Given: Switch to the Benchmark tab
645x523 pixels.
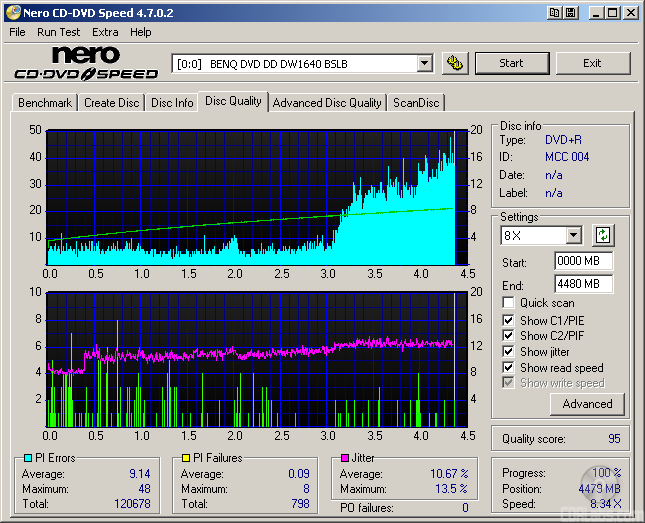Looking at the screenshot, I should pyautogui.click(x=45, y=103).
